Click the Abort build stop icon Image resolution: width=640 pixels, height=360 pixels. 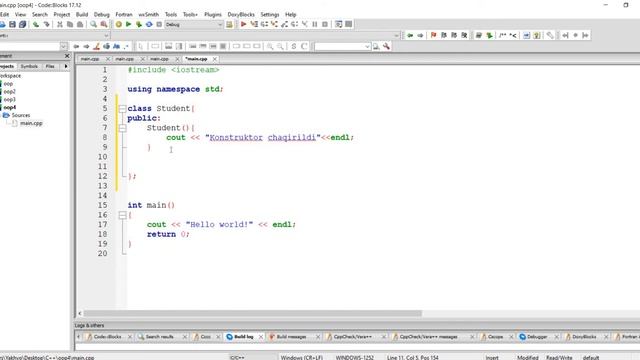click(x=159, y=24)
